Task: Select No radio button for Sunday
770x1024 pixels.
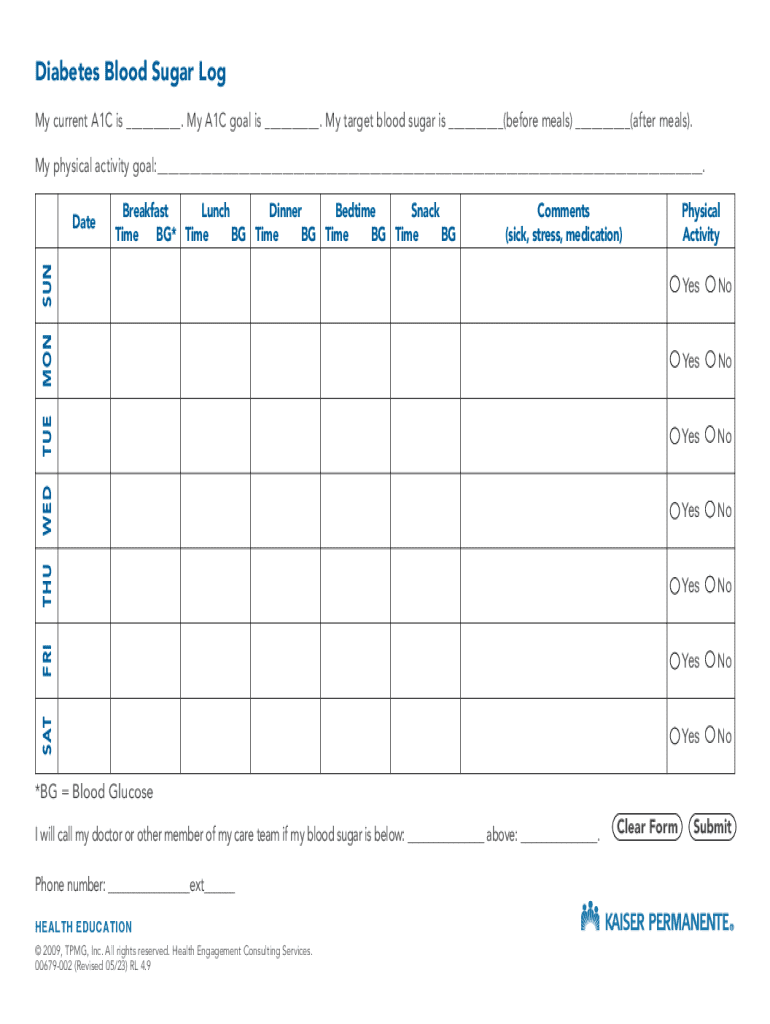Action: point(711,285)
